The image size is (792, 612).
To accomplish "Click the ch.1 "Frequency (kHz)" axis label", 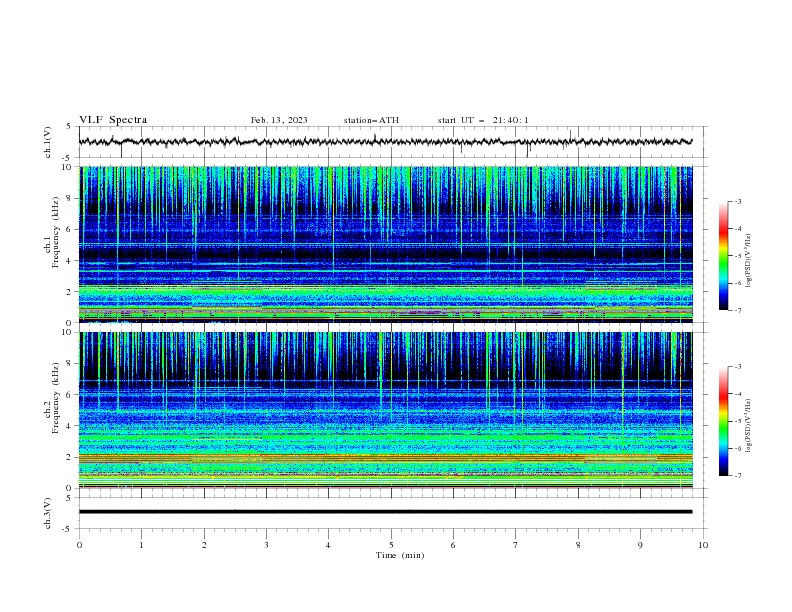I will click(57, 233).
